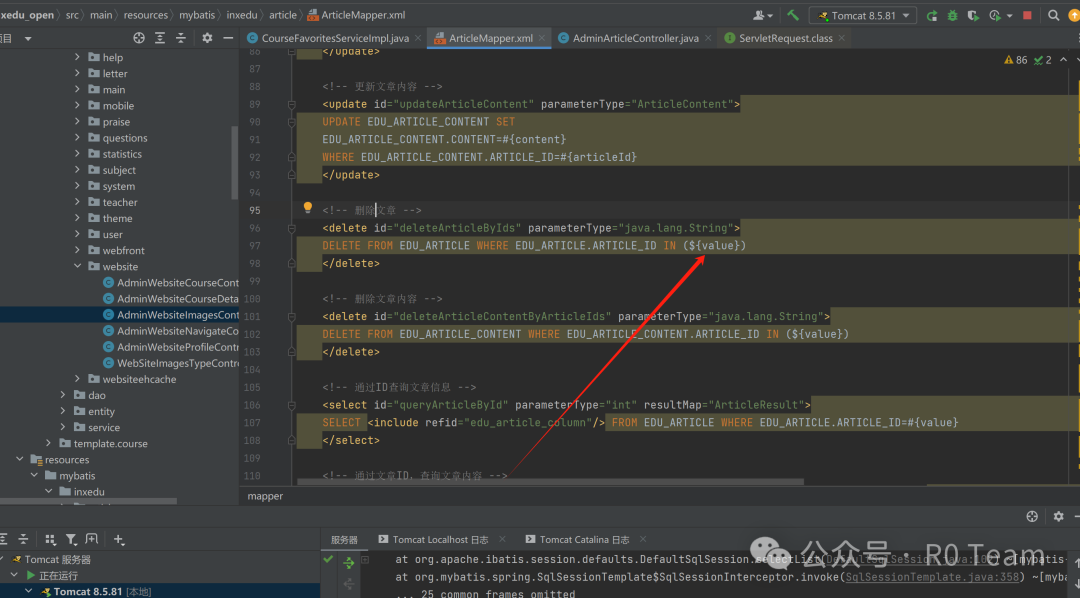
Task: Click the article breadcrumb segment
Action: coord(282,15)
